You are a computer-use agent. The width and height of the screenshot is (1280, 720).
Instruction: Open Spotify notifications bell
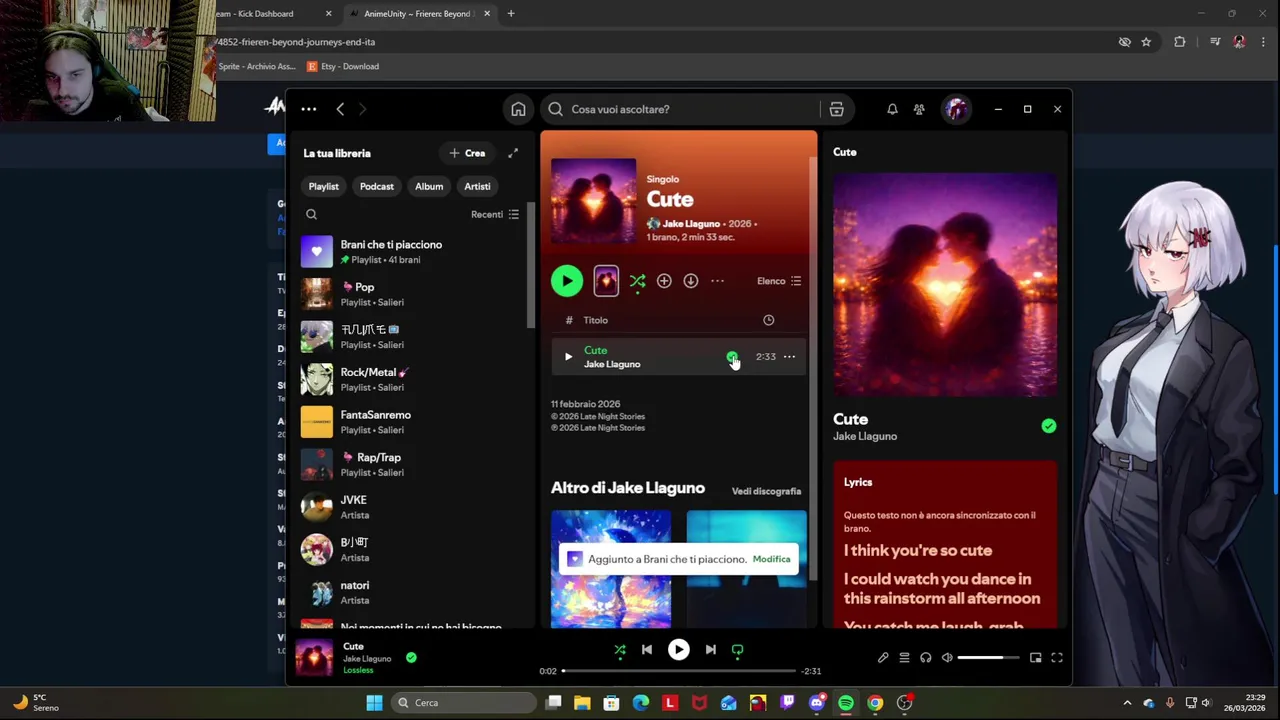(x=892, y=109)
